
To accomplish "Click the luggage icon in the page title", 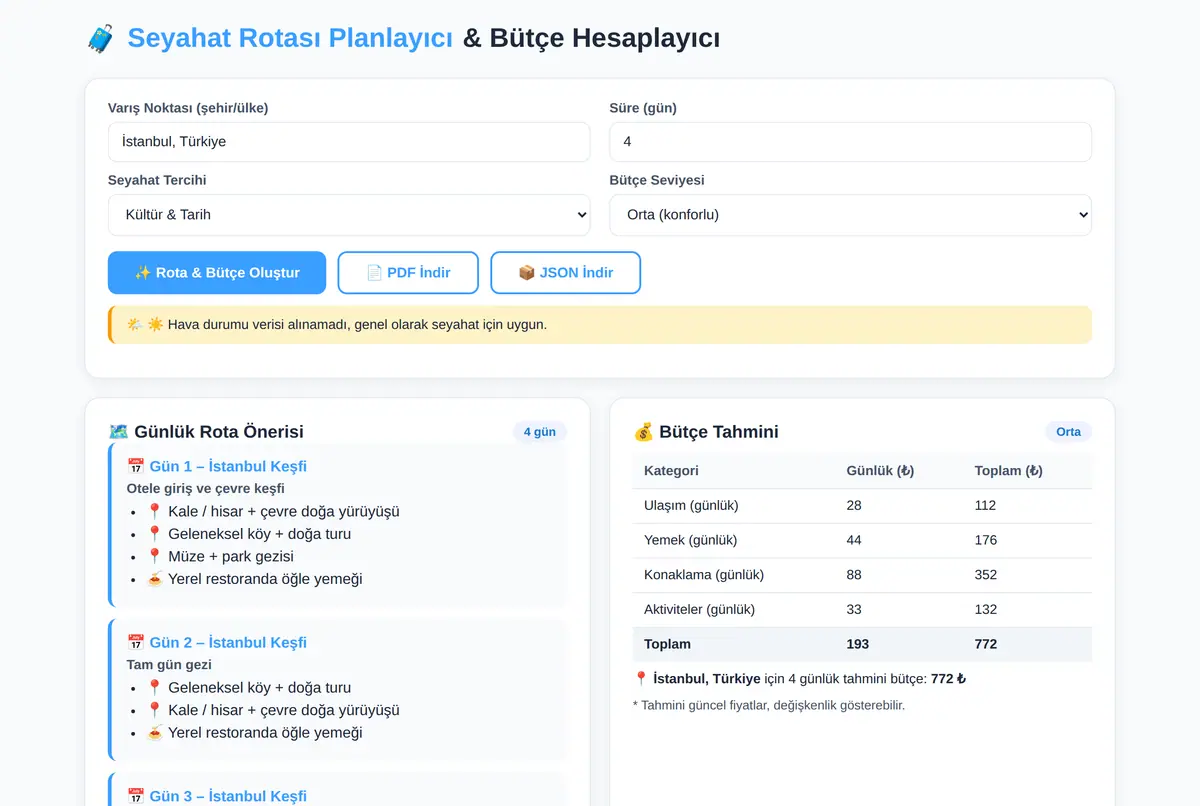I will coord(101,38).
